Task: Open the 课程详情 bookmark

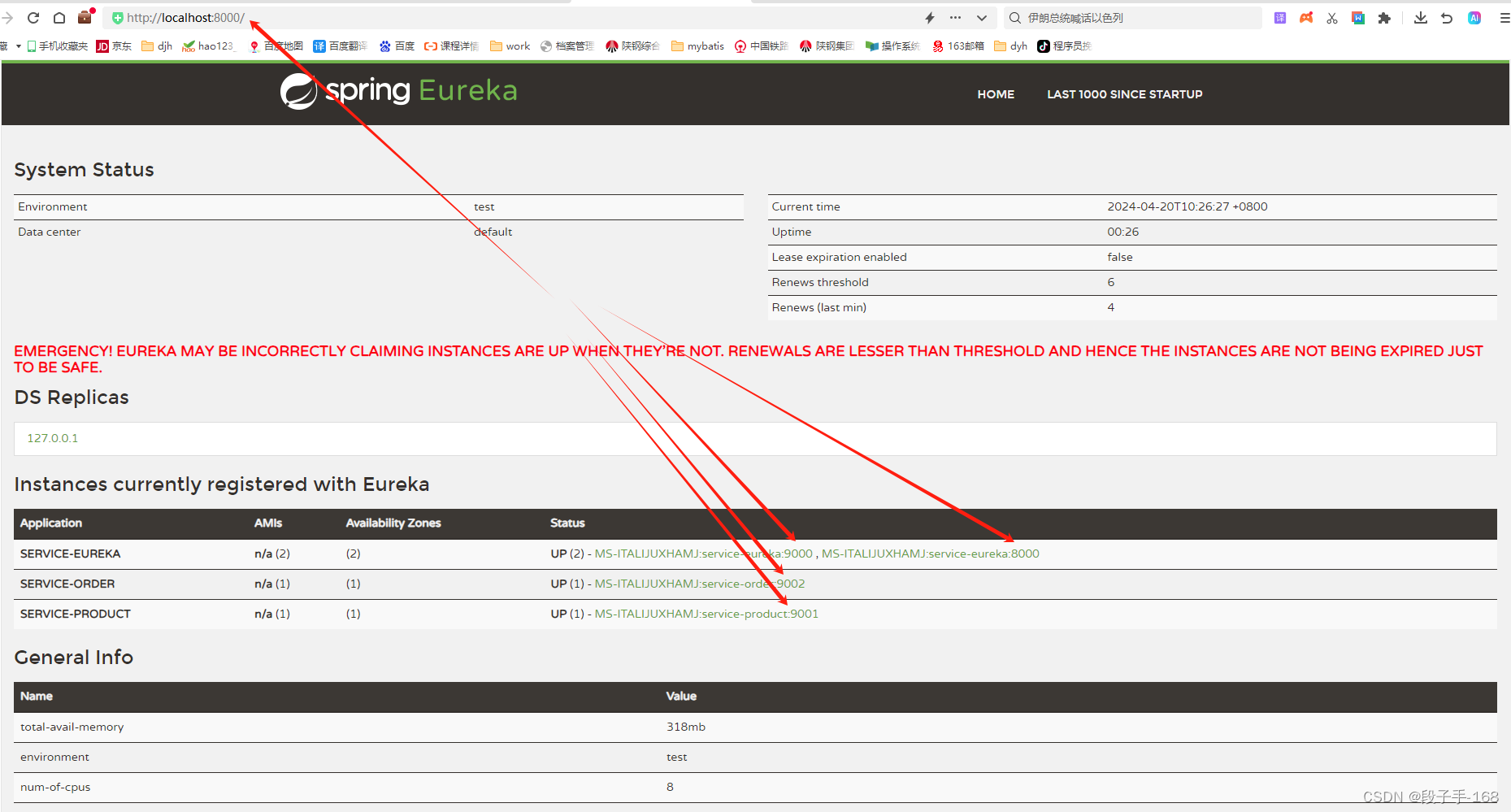Action: pos(451,46)
